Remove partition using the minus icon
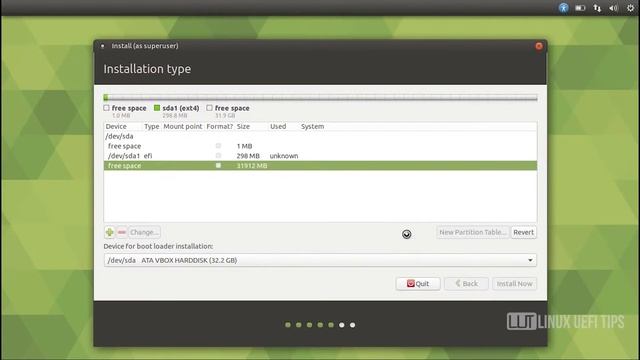The width and height of the screenshot is (640, 360). click(122, 232)
